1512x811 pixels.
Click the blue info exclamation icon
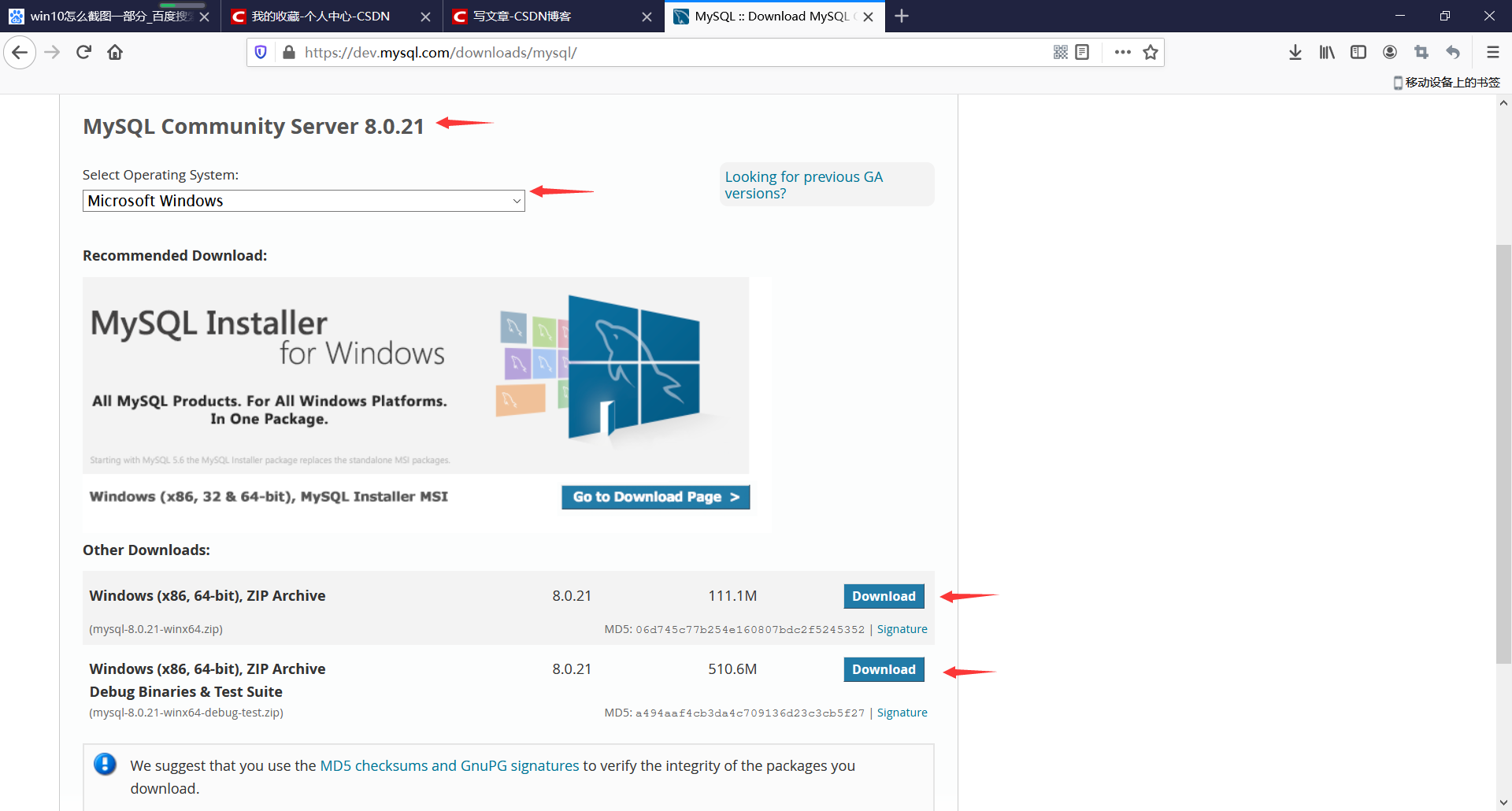pyautogui.click(x=105, y=764)
